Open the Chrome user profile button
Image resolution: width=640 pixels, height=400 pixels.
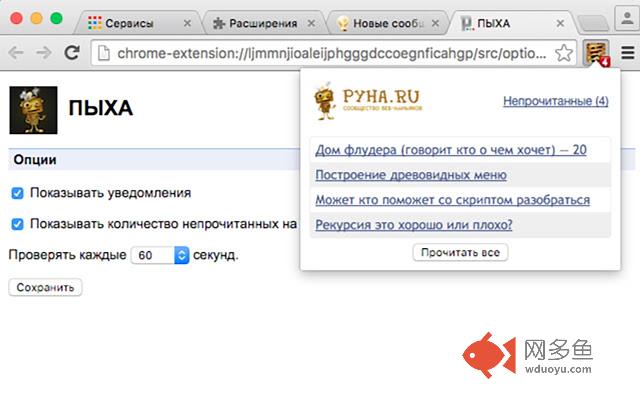pyautogui.click(x=627, y=19)
